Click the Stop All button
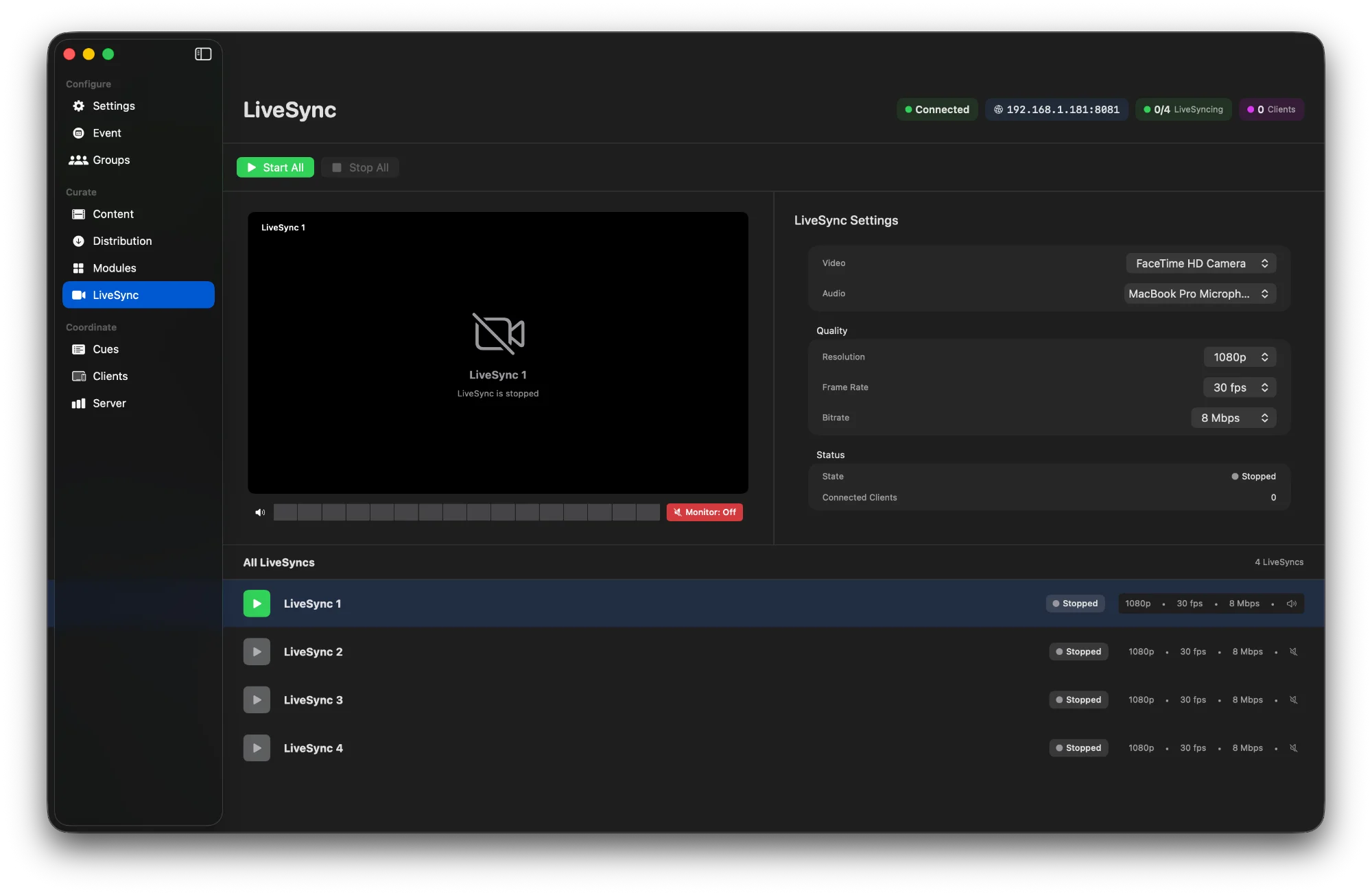The width and height of the screenshot is (1372, 895). tap(359, 167)
